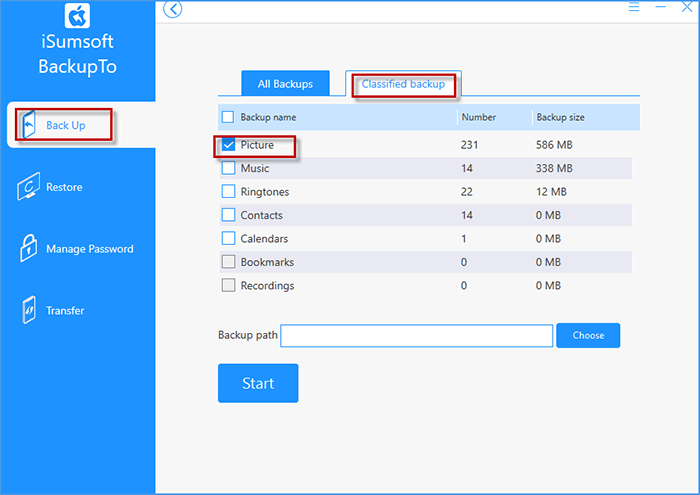Open the Transfer section label

65,311
